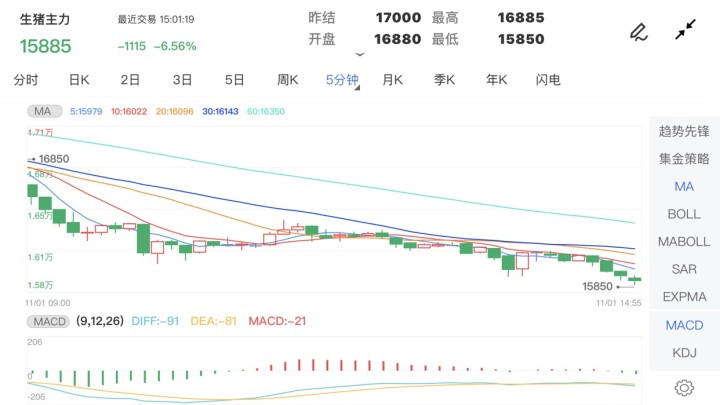Switch to 季K chart tab

pyautogui.click(x=444, y=80)
